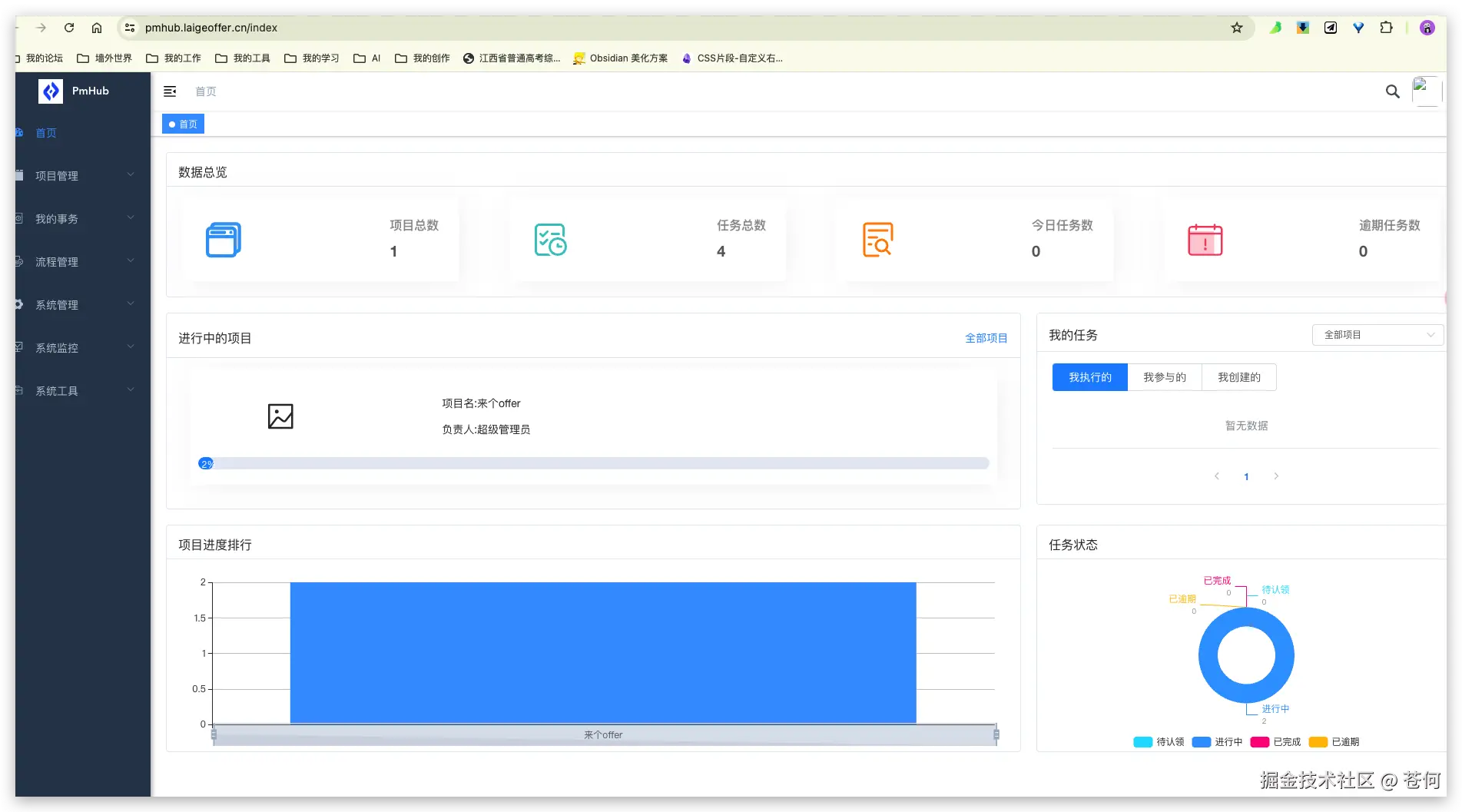Screen dimensions: 1462x812
Task: Open CSS片段 bookmark
Action: point(732,58)
